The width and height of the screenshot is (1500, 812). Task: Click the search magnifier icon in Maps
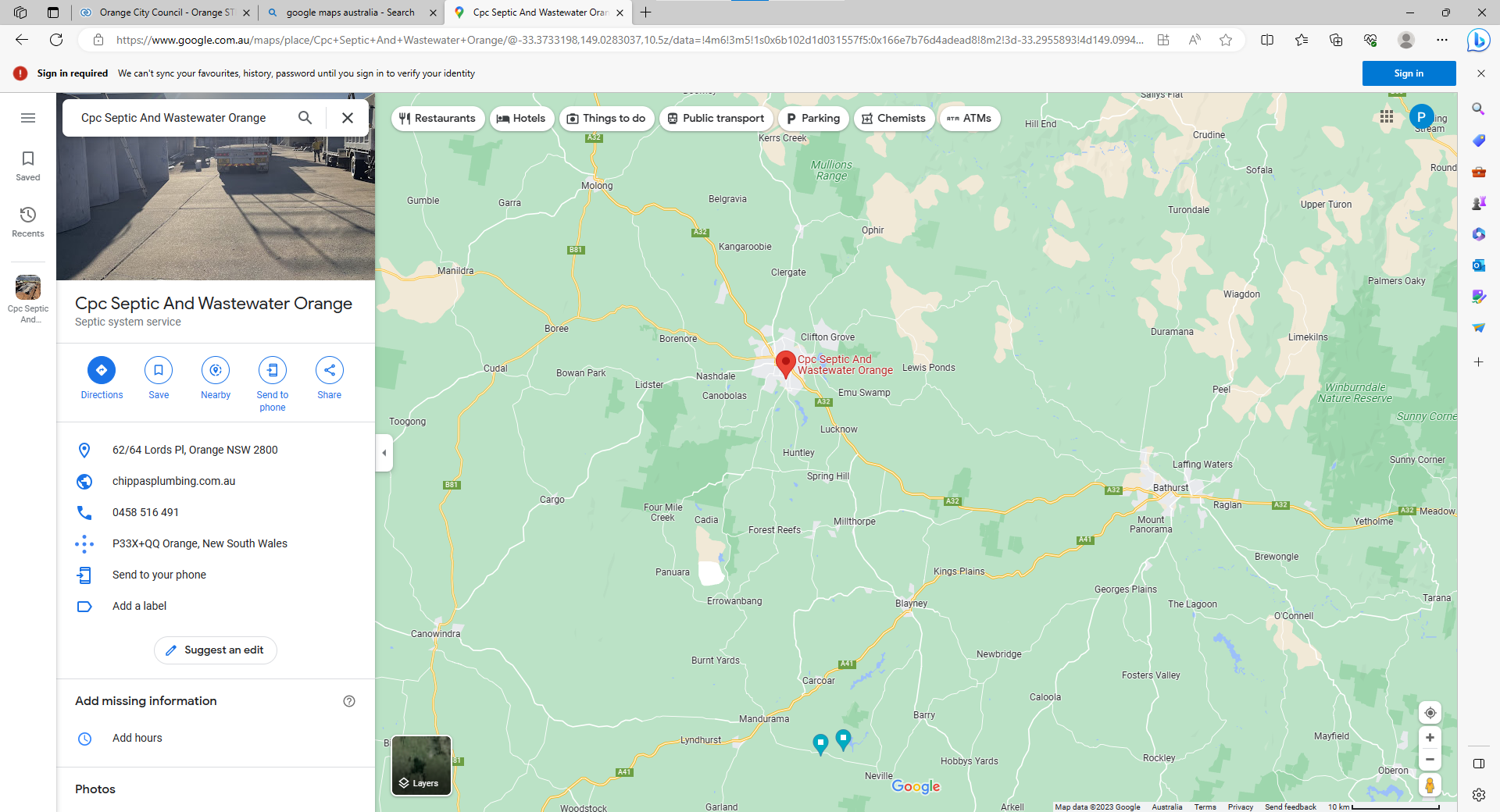pos(305,118)
